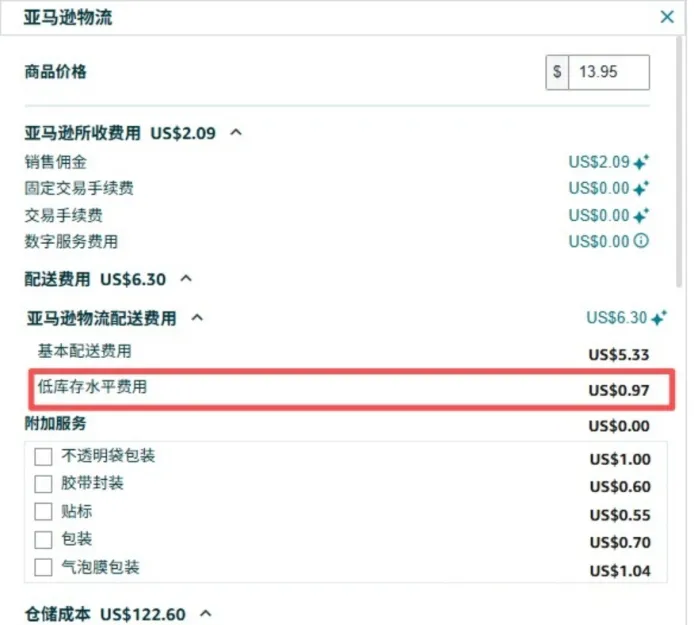Click sparkle icon next to 亚马逊物流配送费用 US$6.30
This screenshot has height=625, width=694.
[658, 319]
